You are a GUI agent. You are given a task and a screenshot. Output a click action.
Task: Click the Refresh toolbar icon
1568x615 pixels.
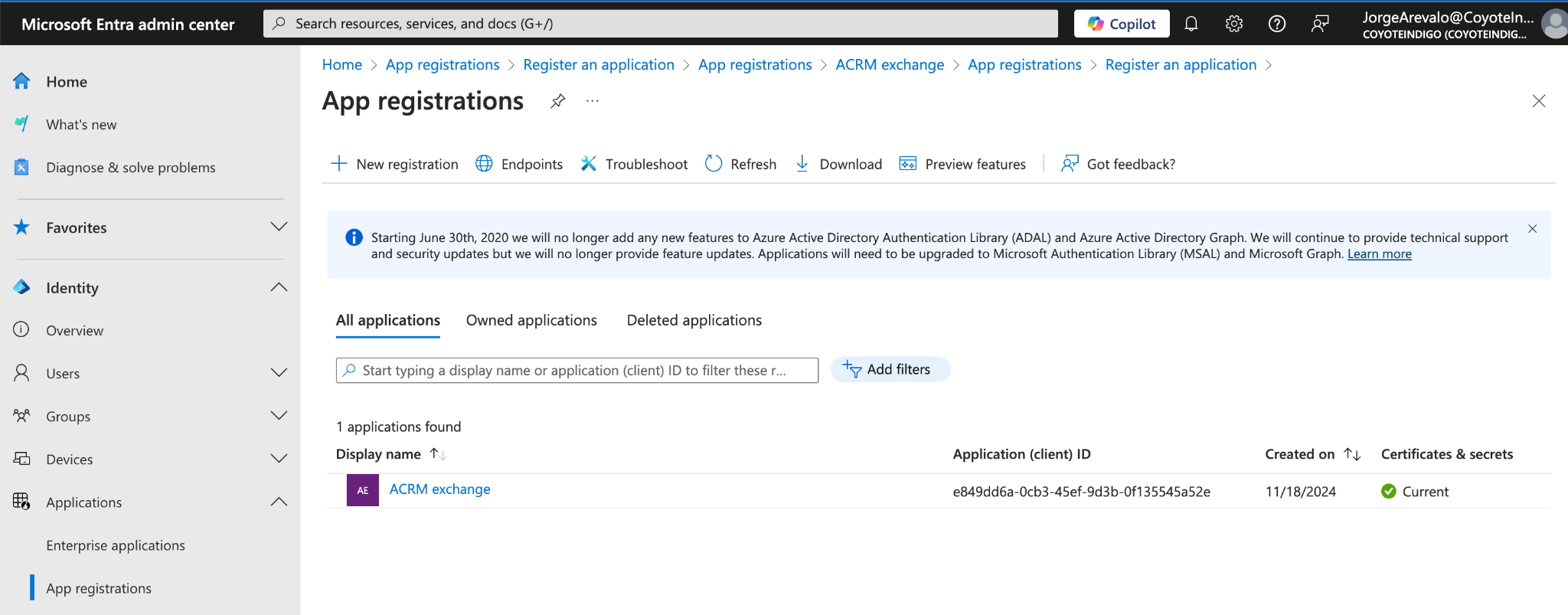click(x=714, y=164)
